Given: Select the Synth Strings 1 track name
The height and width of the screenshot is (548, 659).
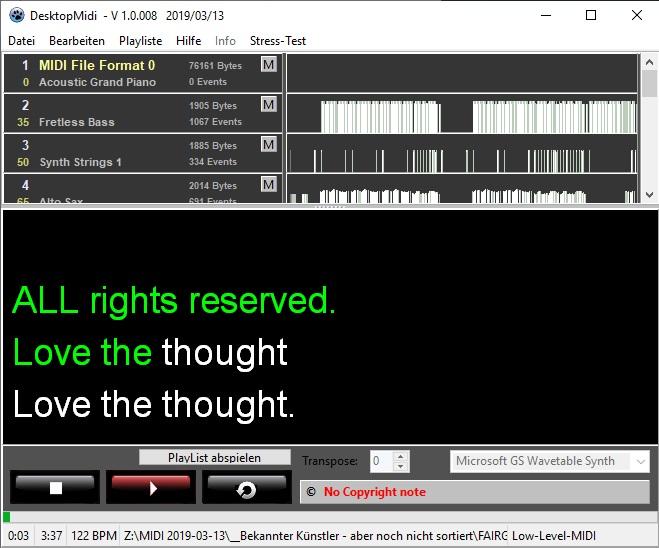Looking at the screenshot, I should (x=80, y=162).
